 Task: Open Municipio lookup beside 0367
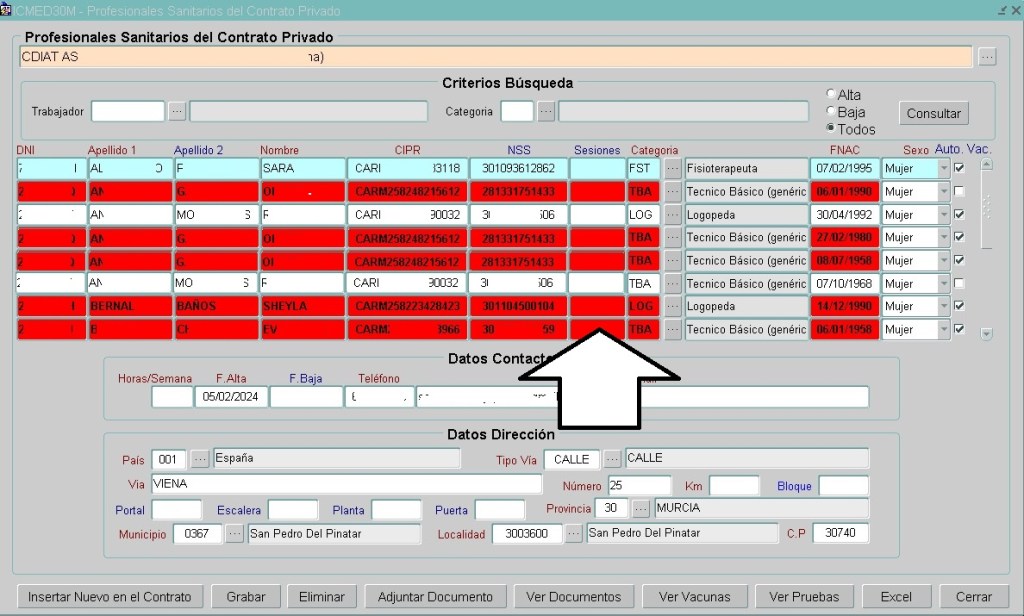click(235, 534)
